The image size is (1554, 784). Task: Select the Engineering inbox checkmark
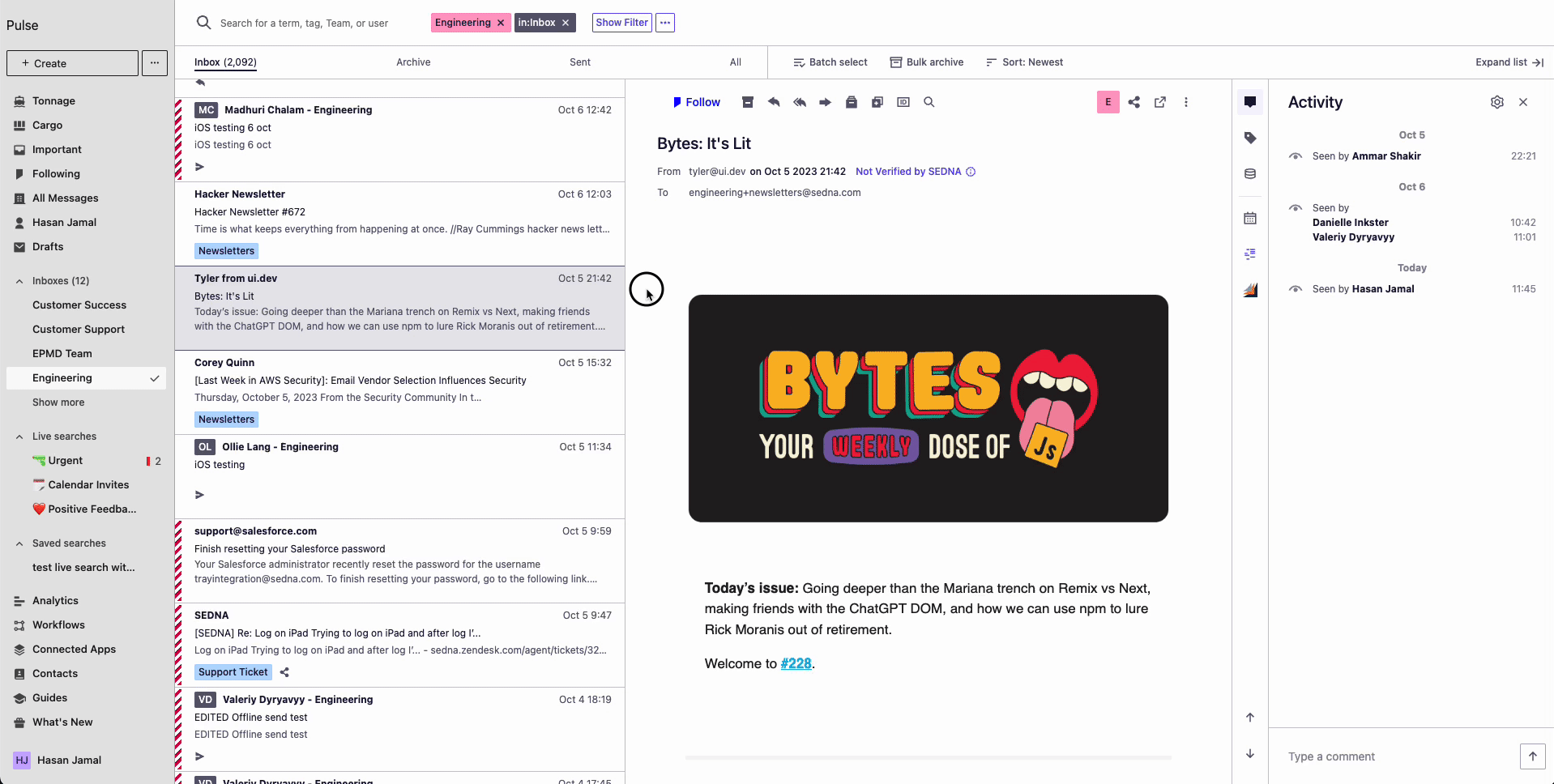point(155,378)
